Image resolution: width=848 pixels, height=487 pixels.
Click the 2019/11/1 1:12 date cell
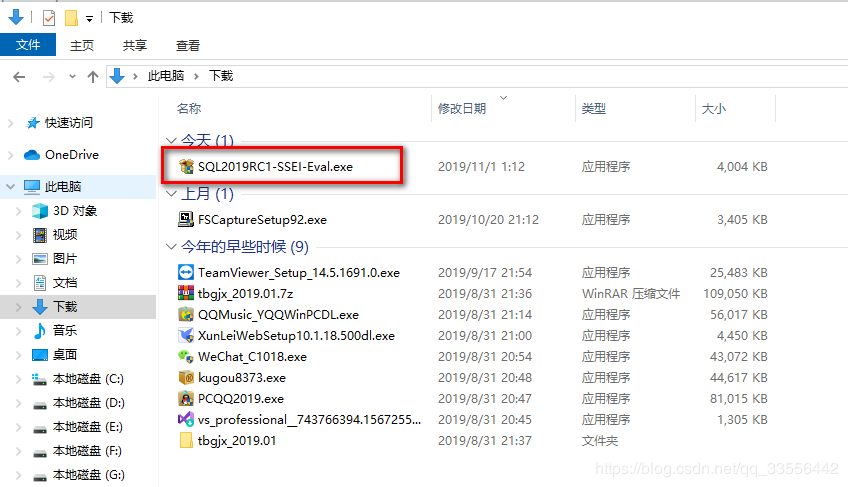coord(481,167)
